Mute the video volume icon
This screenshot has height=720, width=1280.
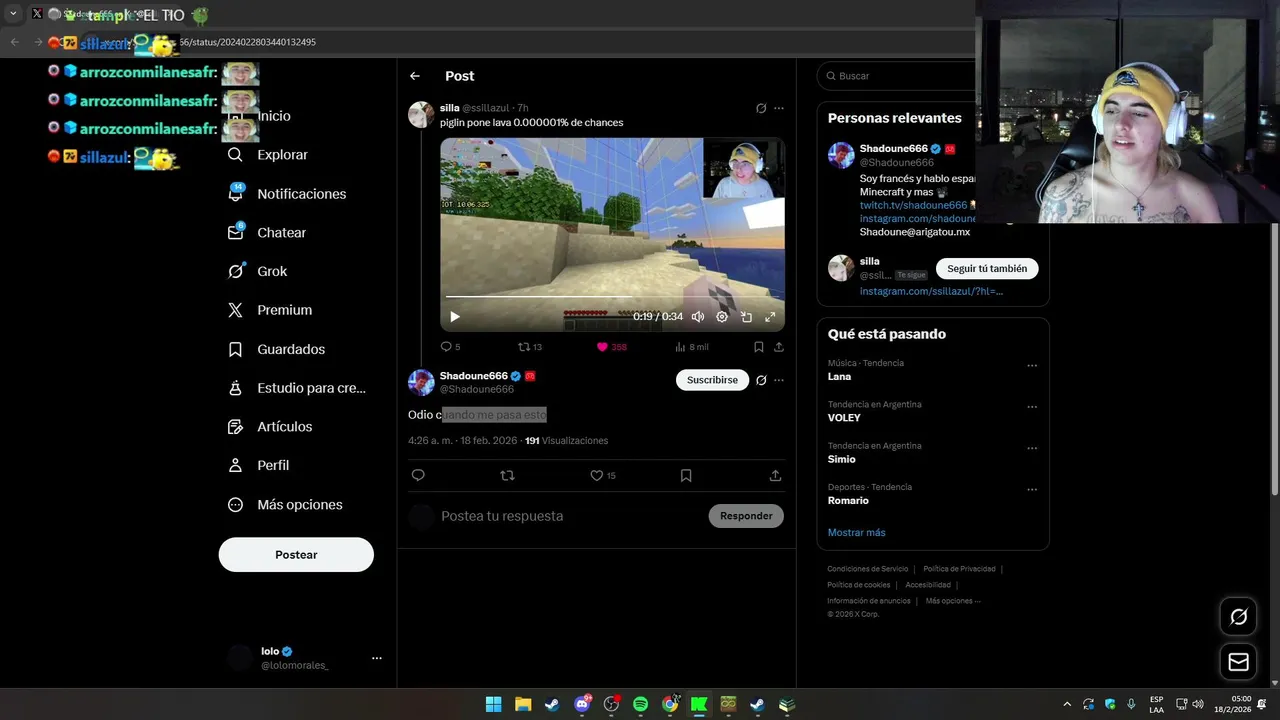[698, 317]
